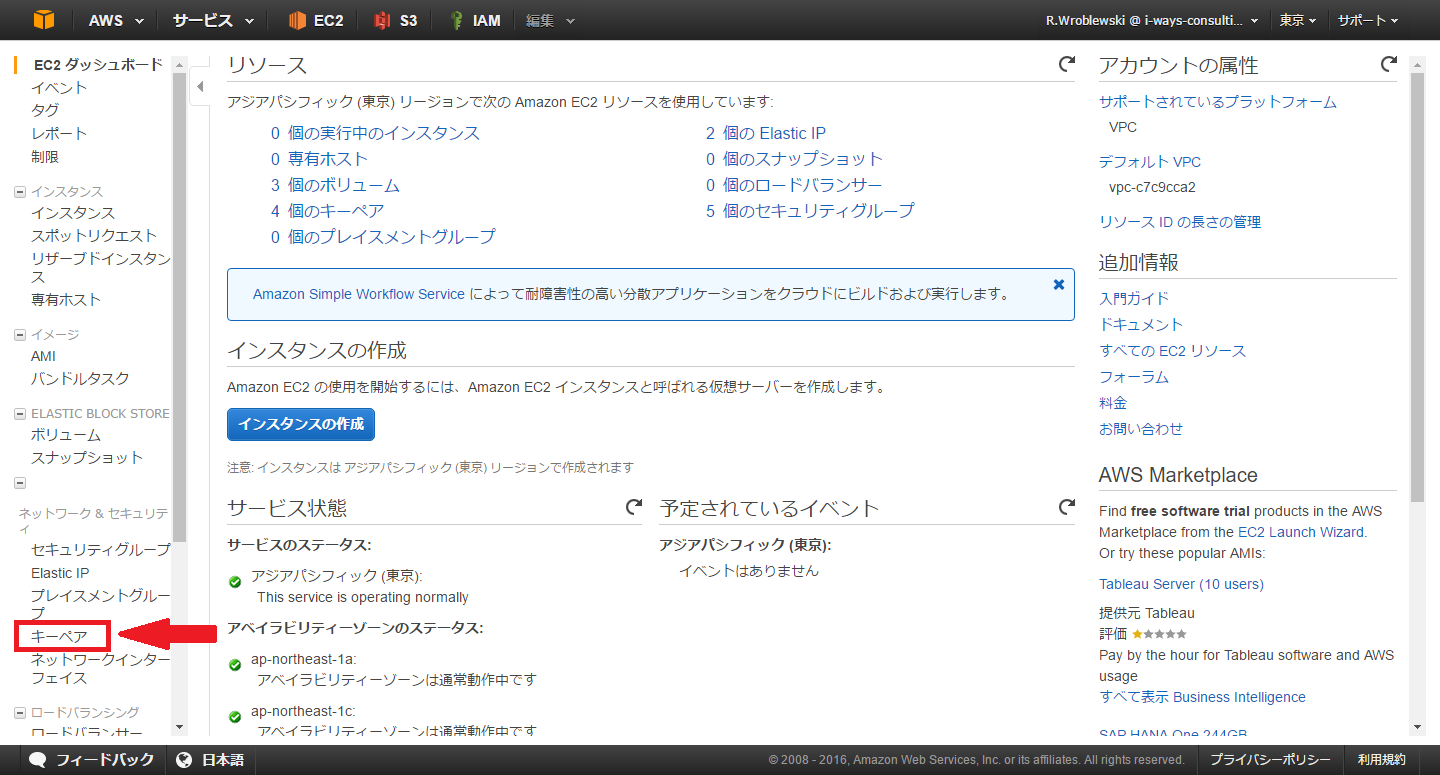This screenshot has width=1440, height=775.
Task: Open バンドルタスク in the sidebar
Action: 80,379
